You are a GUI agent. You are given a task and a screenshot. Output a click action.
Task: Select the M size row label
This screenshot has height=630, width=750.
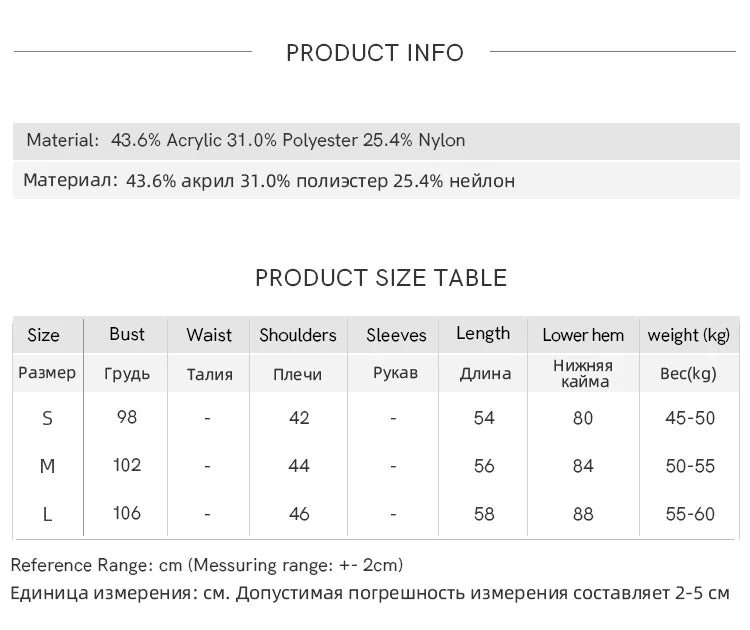pyautogui.click(x=47, y=466)
